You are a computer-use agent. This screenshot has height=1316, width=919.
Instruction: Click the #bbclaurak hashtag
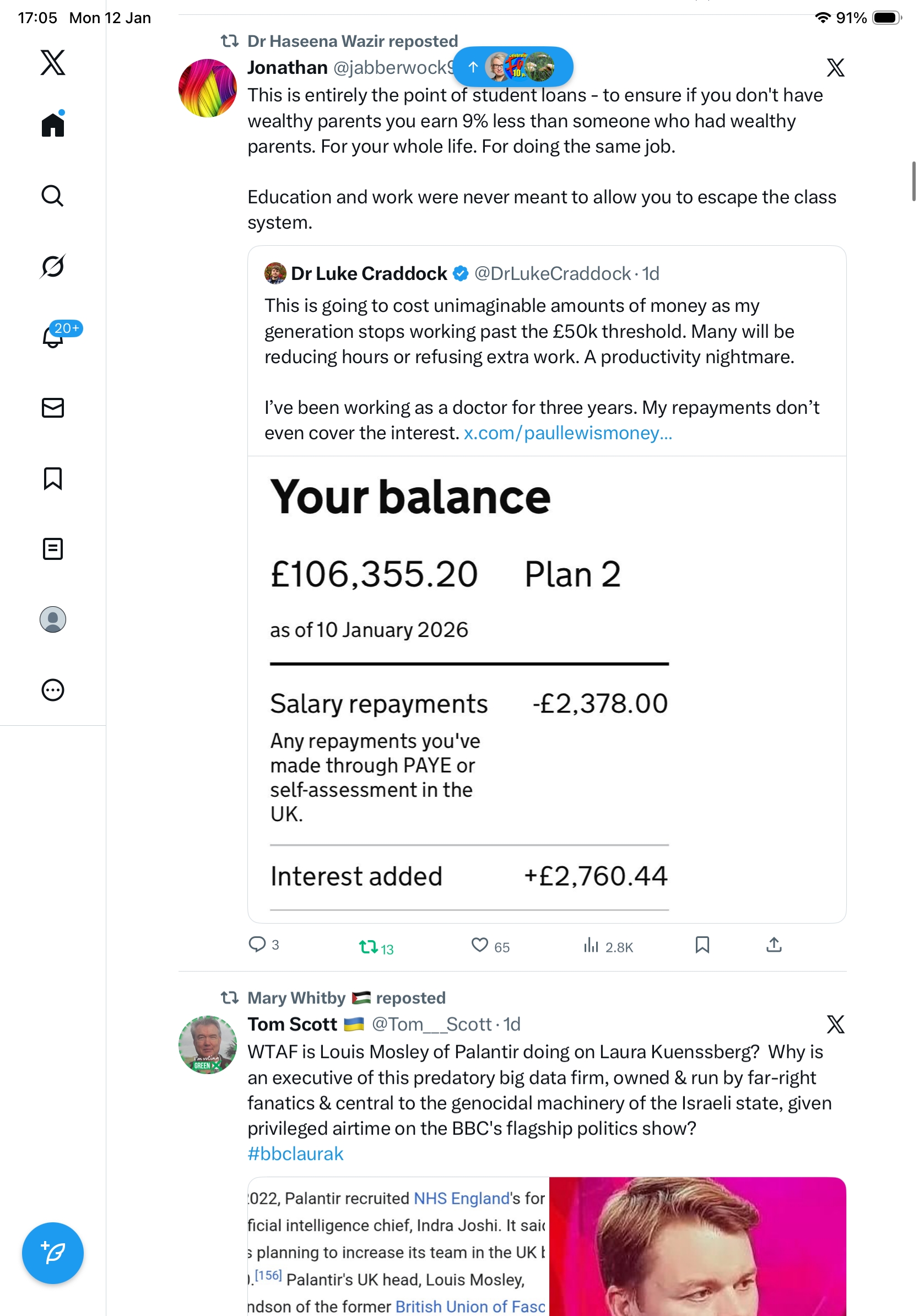[x=295, y=1153]
